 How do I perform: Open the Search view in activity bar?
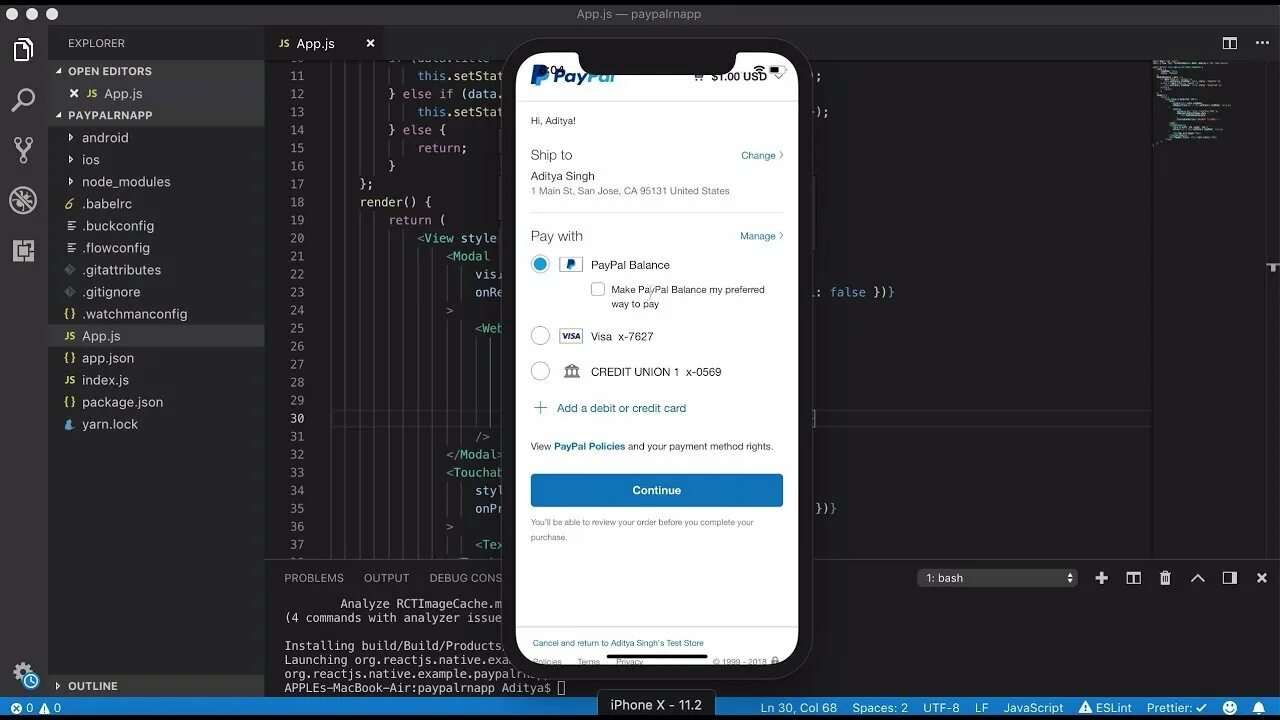coord(23,100)
